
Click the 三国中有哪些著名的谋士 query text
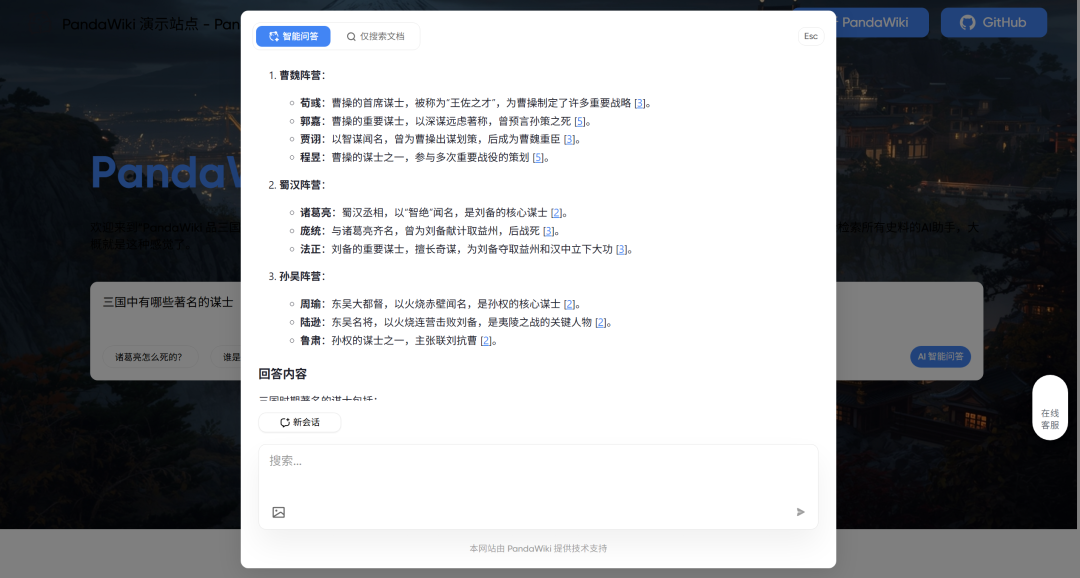point(168,302)
